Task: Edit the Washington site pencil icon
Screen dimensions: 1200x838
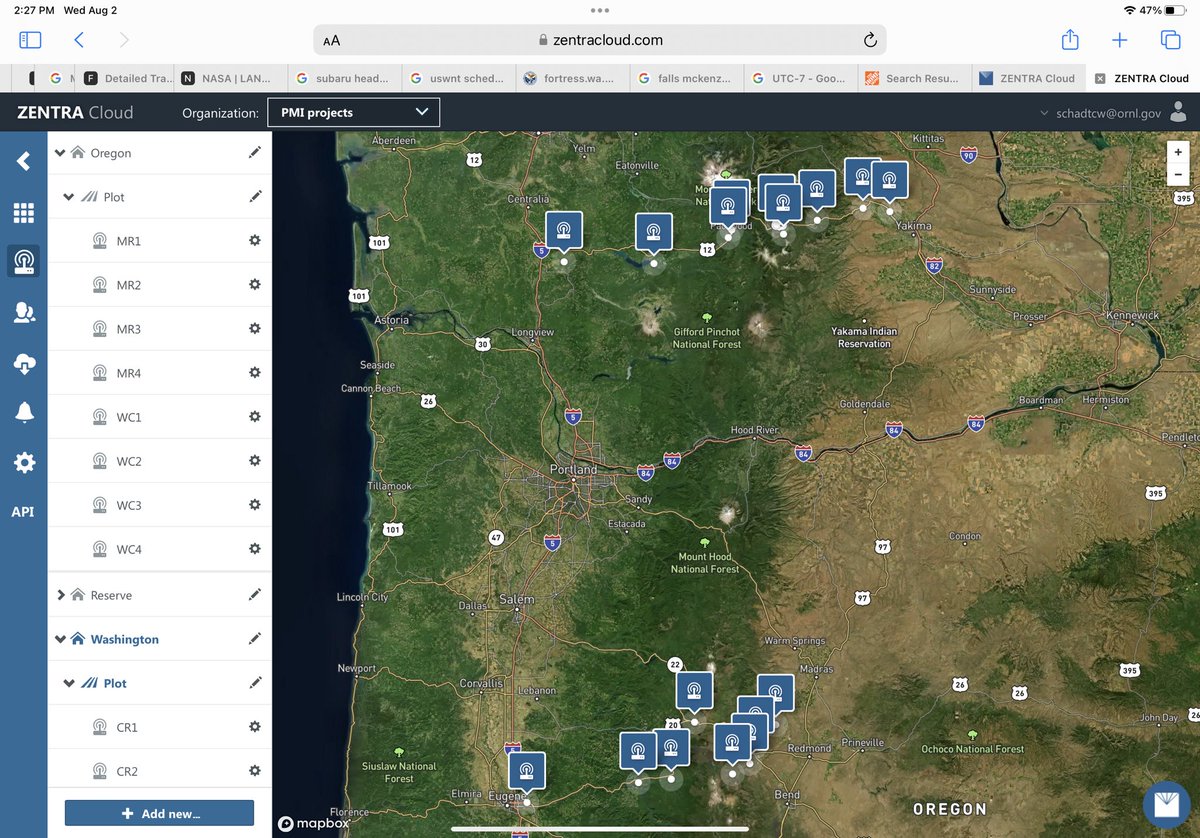Action: pyautogui.click(x=255, y=639)
